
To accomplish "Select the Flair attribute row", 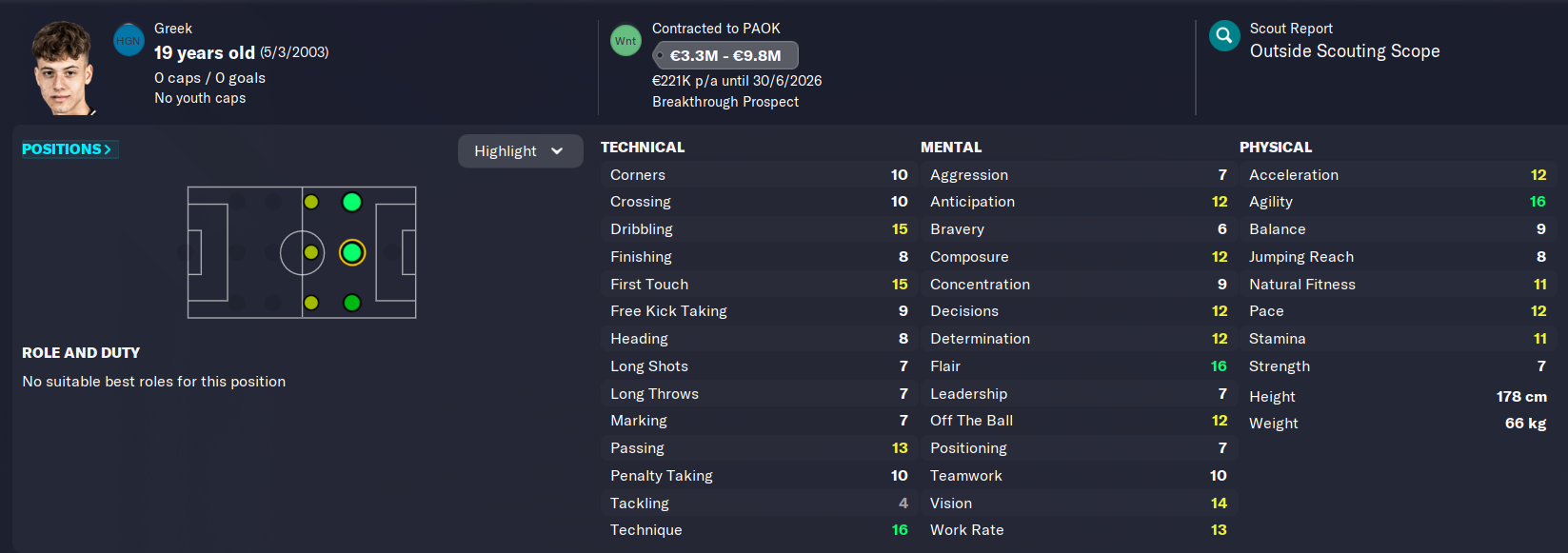I will [1078, 366].
